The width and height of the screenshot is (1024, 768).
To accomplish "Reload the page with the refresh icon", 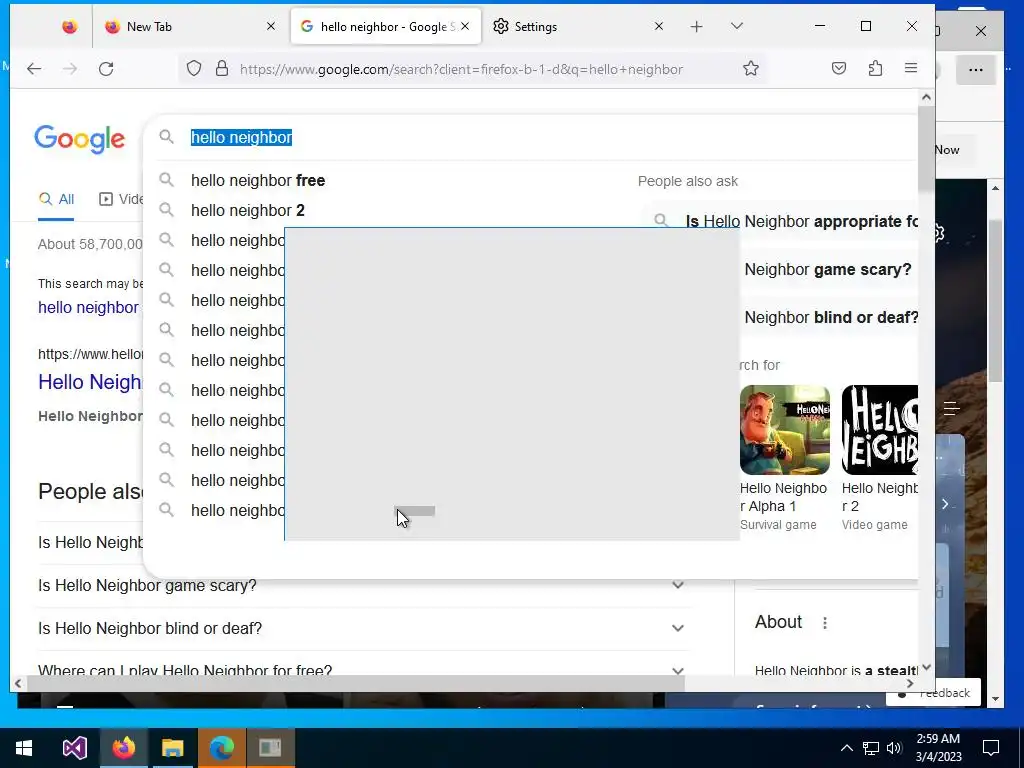I will coord(106,69).
